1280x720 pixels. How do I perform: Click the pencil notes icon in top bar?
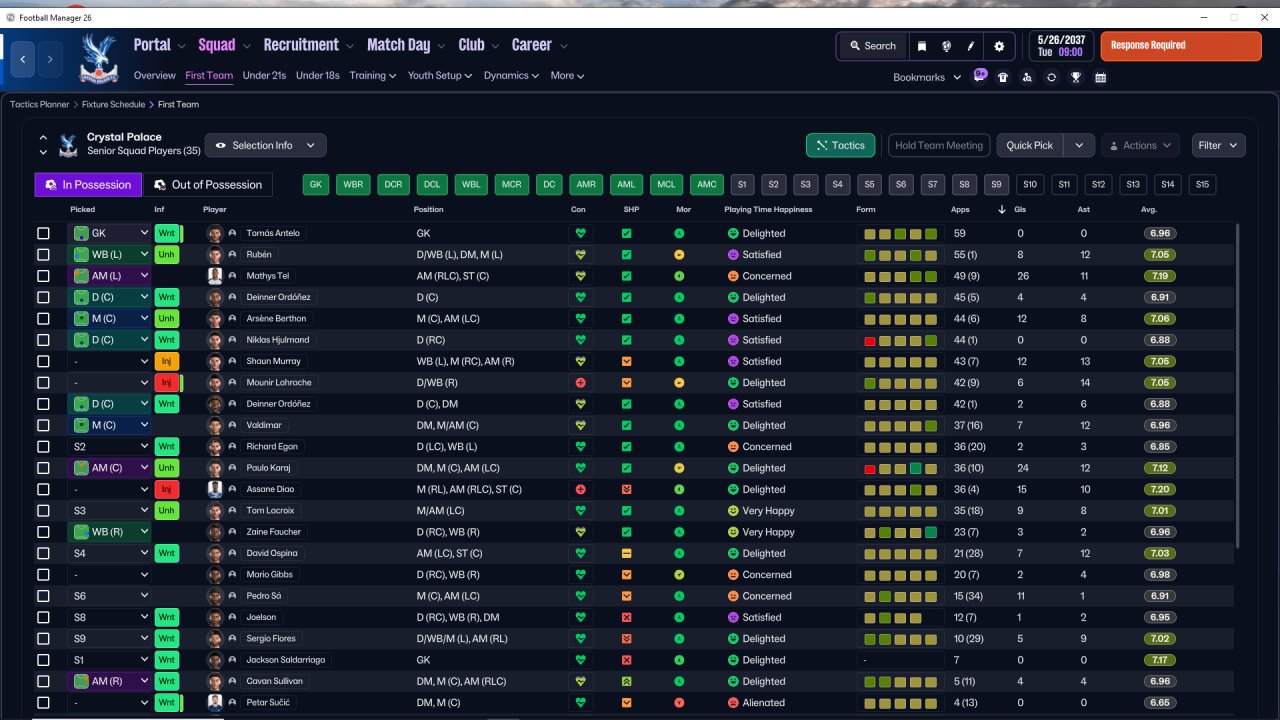970,46
